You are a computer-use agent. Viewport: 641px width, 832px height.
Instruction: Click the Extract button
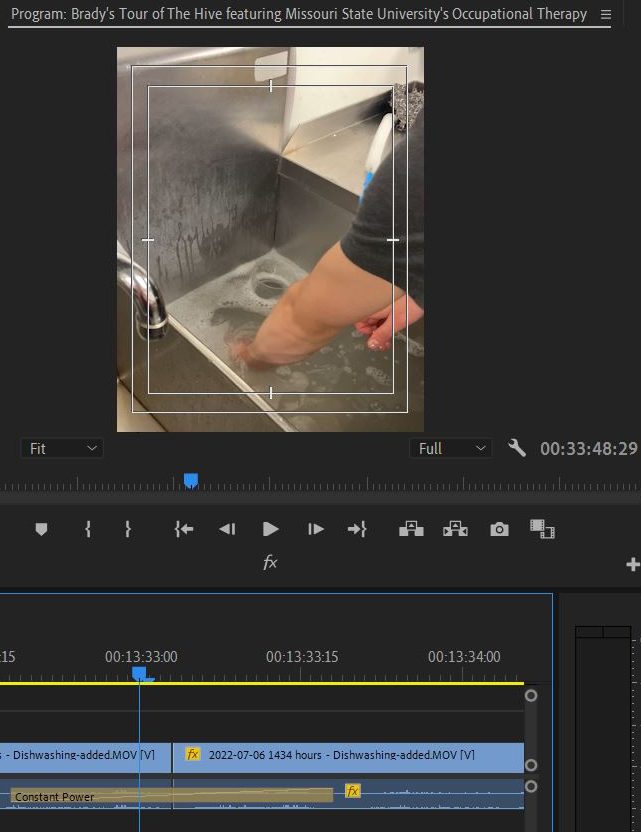coord(455,529)
